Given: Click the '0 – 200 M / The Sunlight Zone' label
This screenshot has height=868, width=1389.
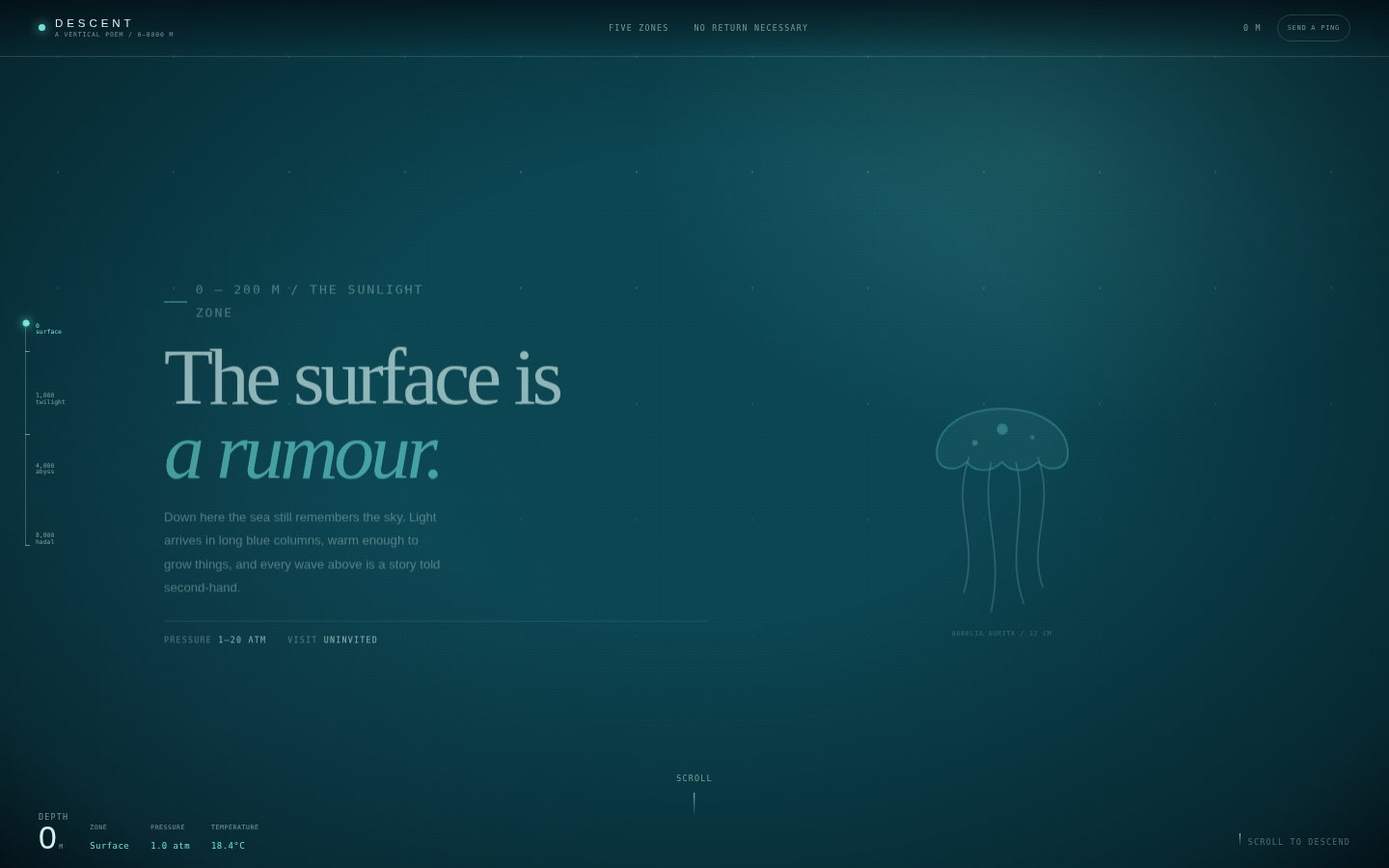Looking at the screenshot, I should click(x=309, y=301).
